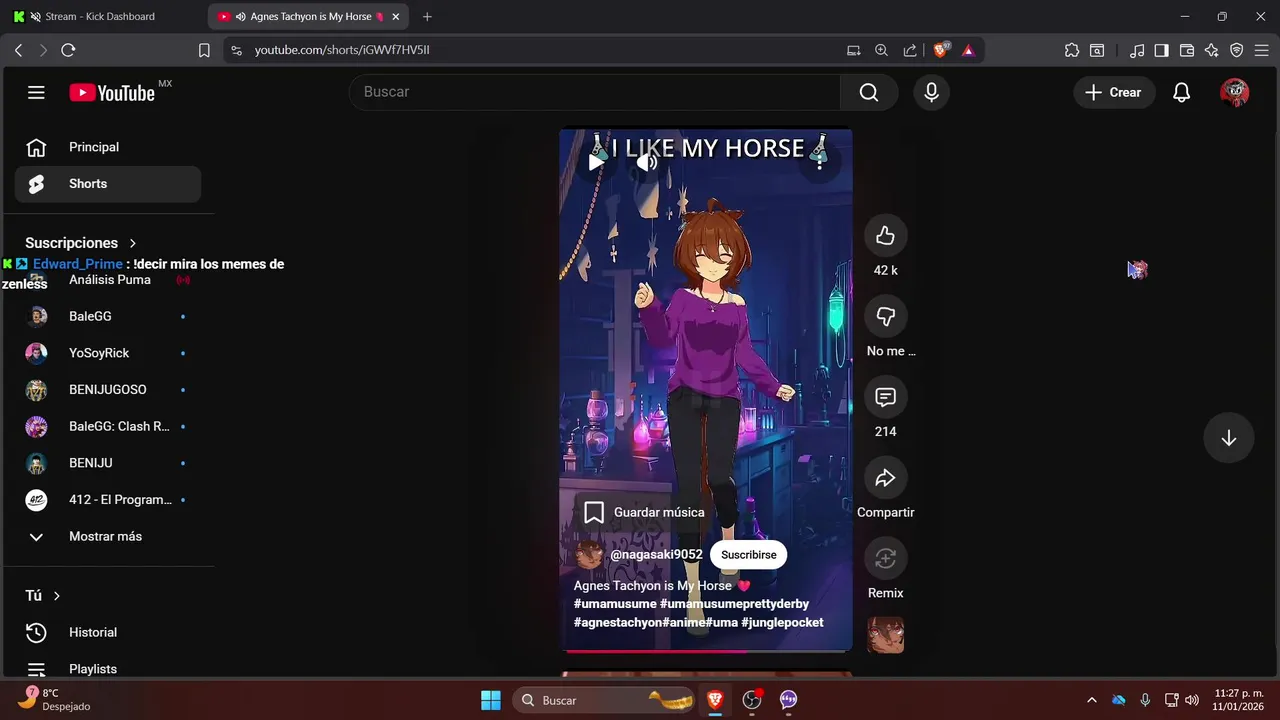Viewport: 1280px width, 720px height.
Task: Bookmark this page in address bar
Action: click(204, 50)
